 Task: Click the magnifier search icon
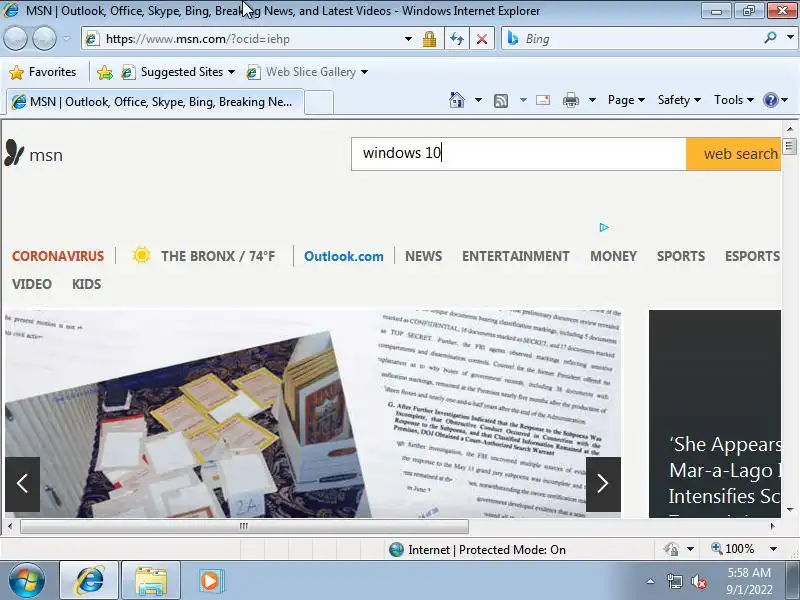coord(770,38)
